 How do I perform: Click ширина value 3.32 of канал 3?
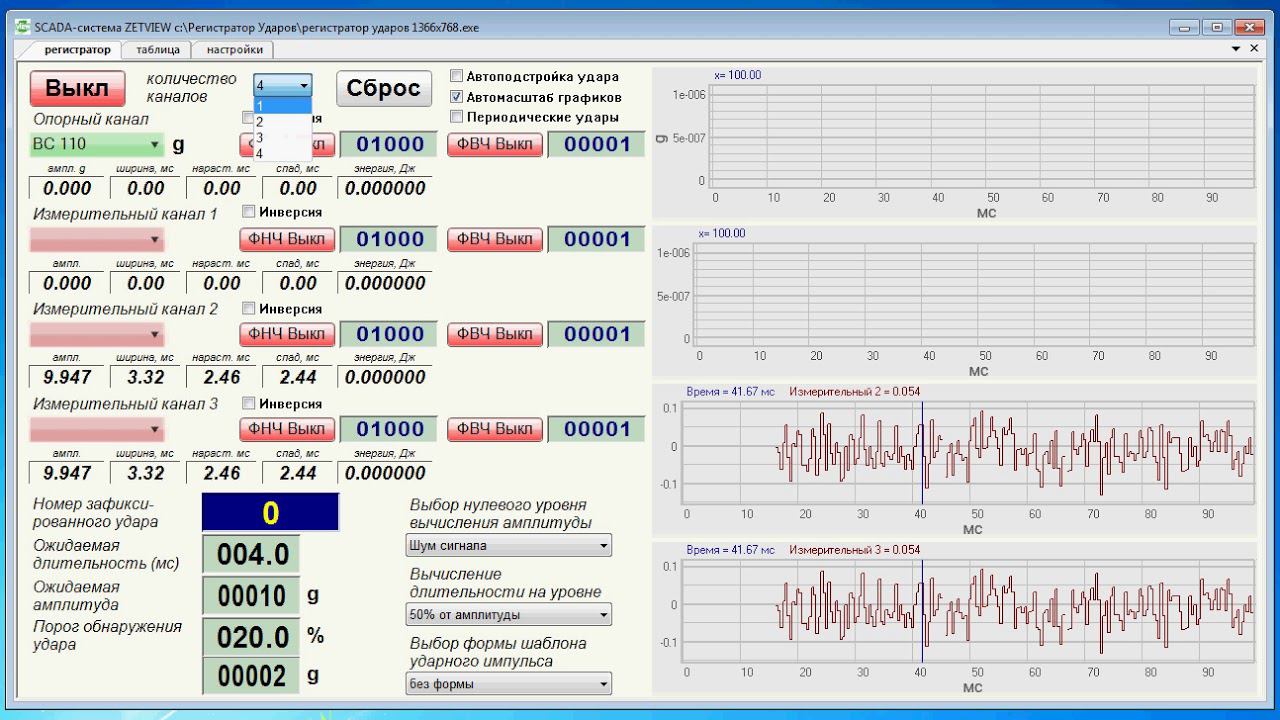click(x=146, y=473)
